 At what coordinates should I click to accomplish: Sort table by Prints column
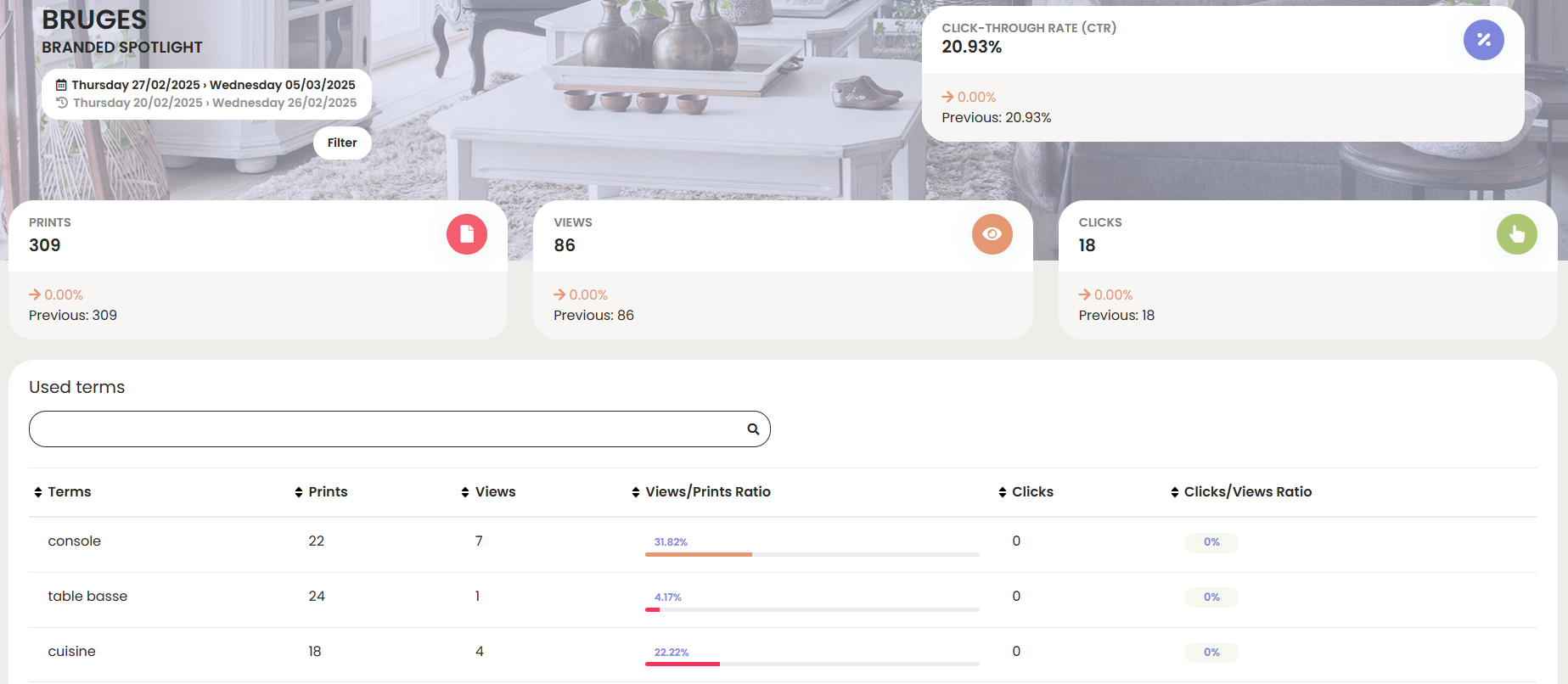321,492
